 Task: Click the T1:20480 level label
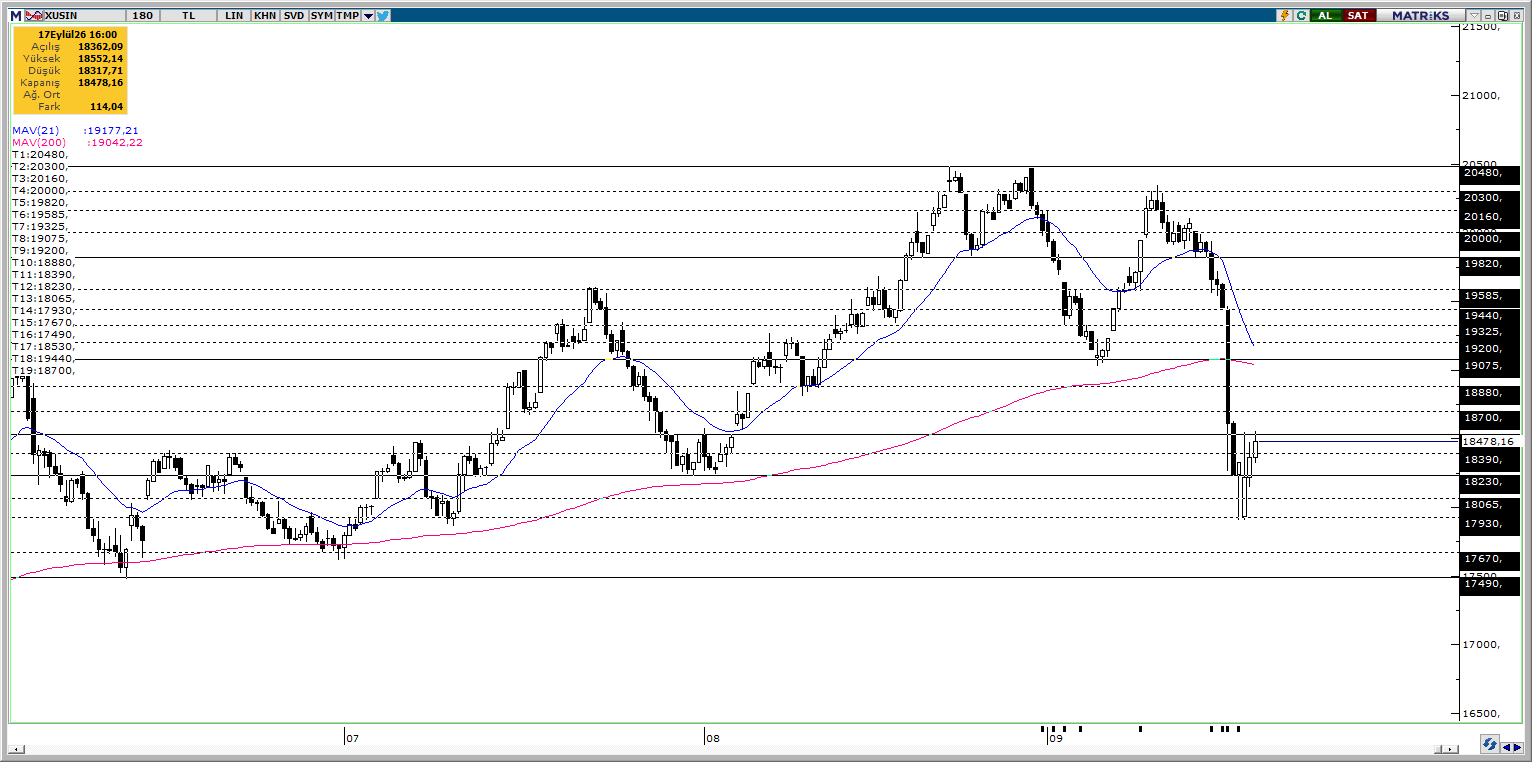tap(40, 155)
